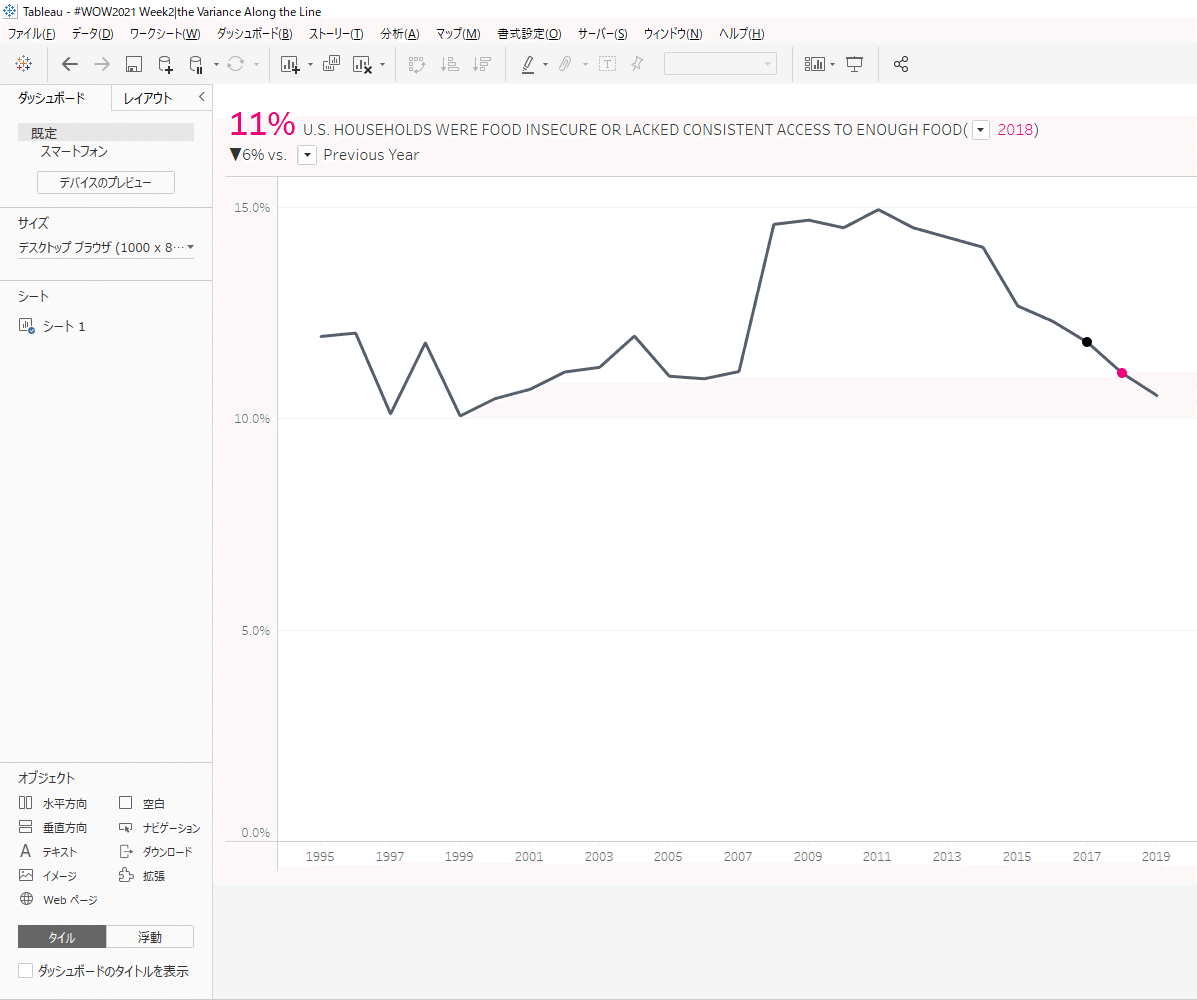1197x1000 pixels.
Task: Add a Horizontal container object
Action: coord(53,803)
